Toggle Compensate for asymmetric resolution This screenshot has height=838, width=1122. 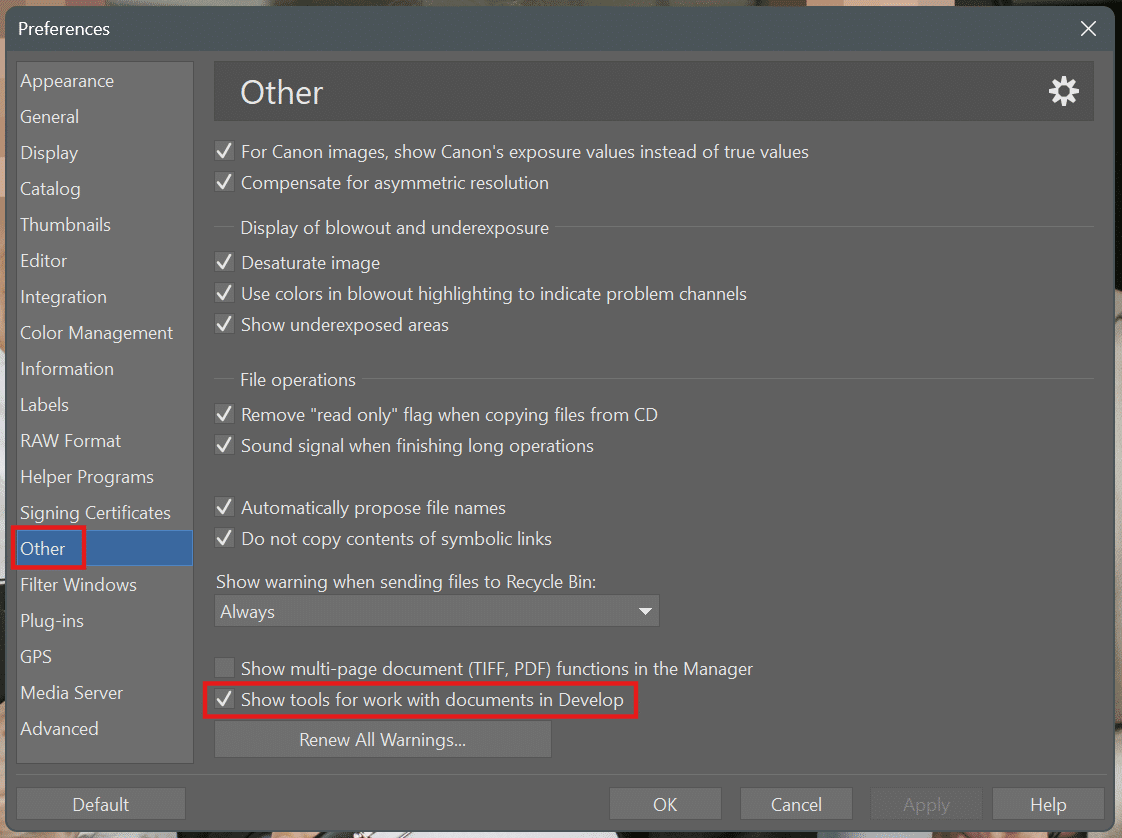[225, 183]
